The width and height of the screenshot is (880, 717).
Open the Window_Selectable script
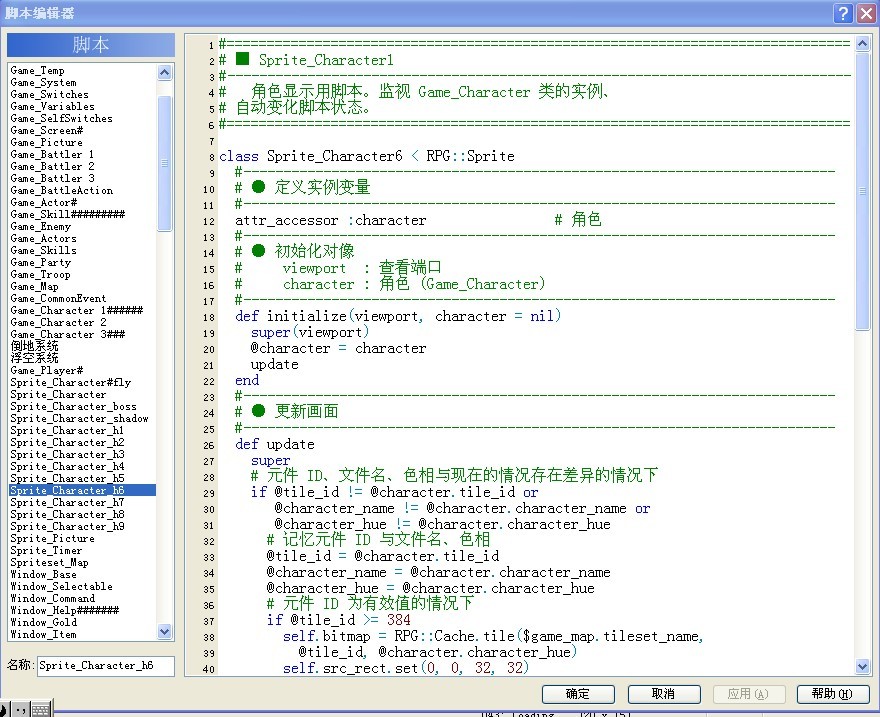(62, 586)
